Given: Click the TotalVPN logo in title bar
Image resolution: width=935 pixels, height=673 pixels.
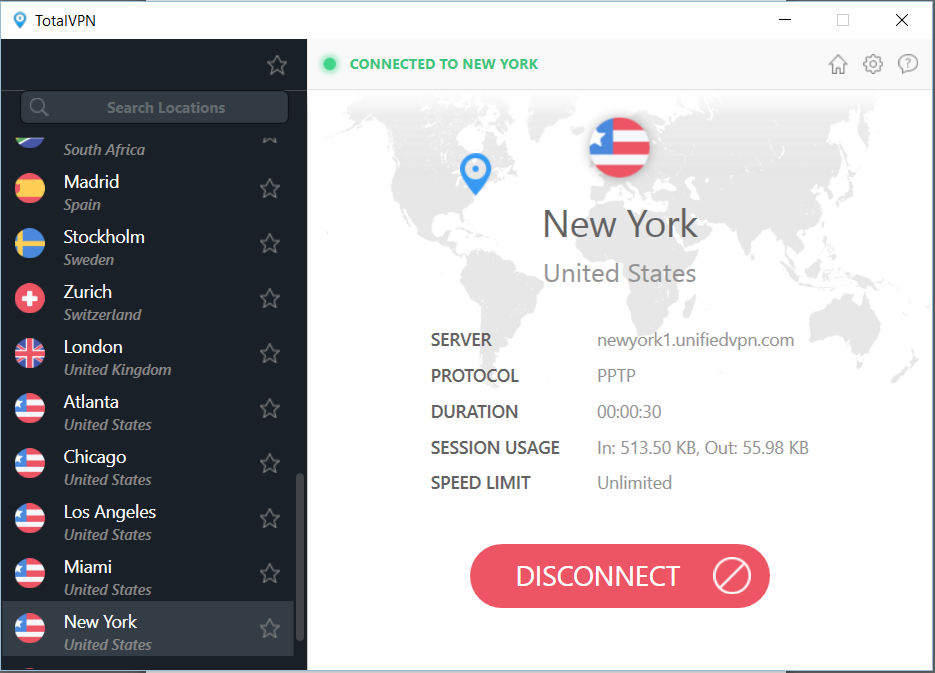Looking at the screenshot, I should click(x=20, y=20).
